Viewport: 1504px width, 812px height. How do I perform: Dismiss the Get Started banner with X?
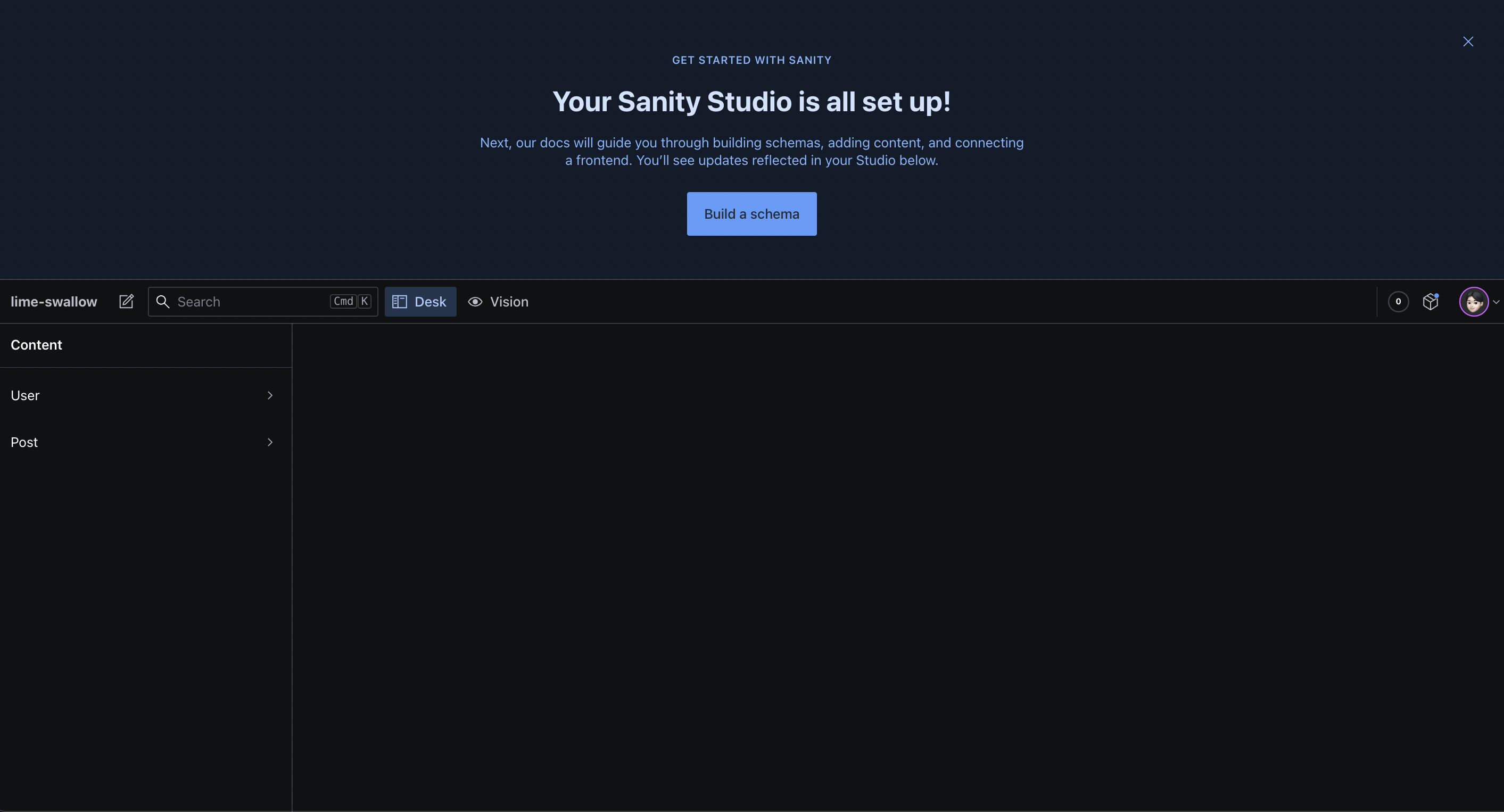tap(1468, 42)
